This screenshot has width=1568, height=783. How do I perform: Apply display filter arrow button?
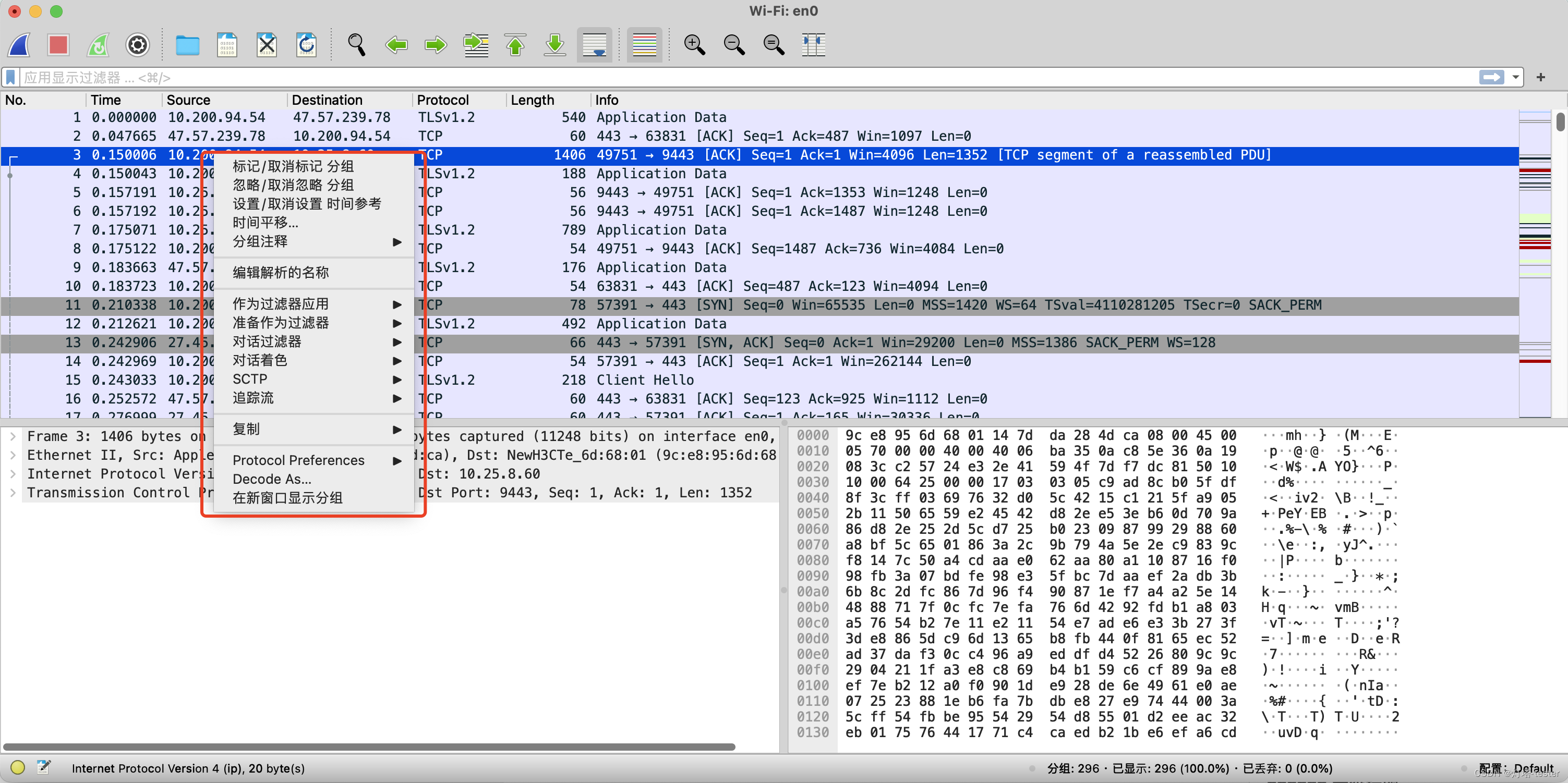(1492, 77)
